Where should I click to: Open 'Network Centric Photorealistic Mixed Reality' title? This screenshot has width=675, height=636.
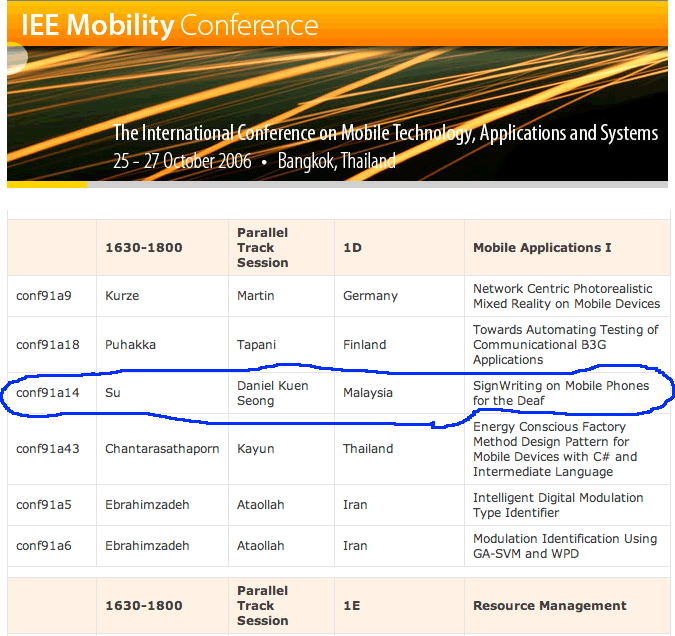[567, 296]
